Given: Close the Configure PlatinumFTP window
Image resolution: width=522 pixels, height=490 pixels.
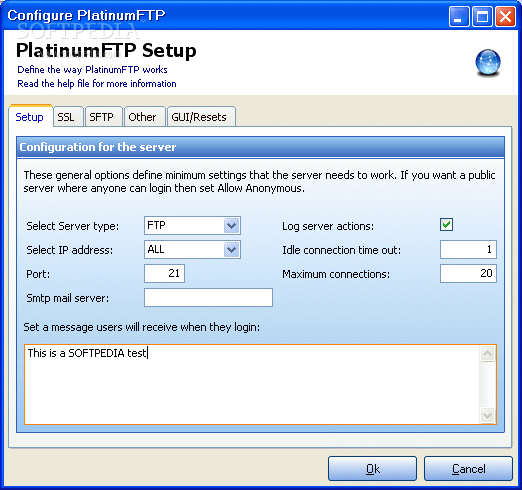Looking at the screenshot, I should point(505,16).
